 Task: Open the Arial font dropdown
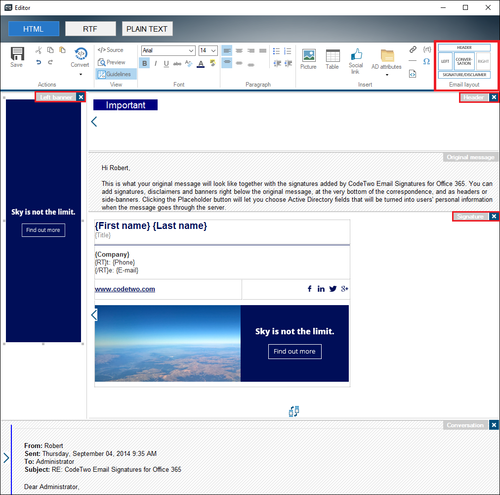(x=168, y=50)
